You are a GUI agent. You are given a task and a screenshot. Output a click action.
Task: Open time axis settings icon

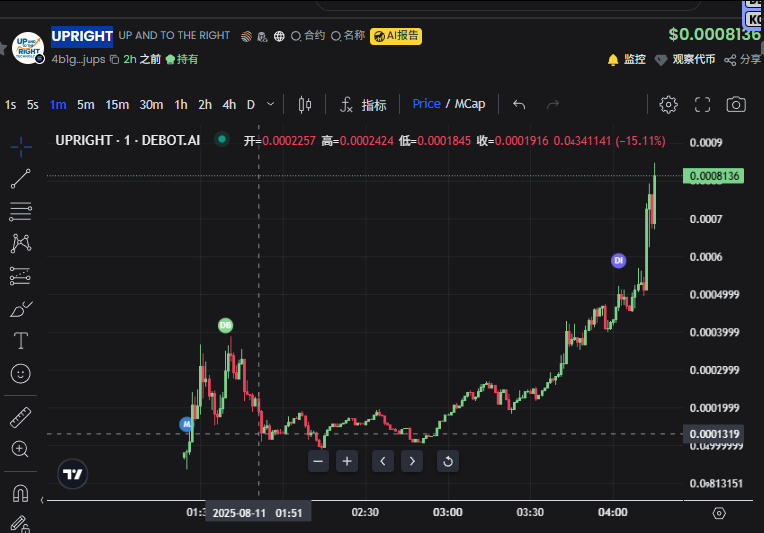(719, 513)
